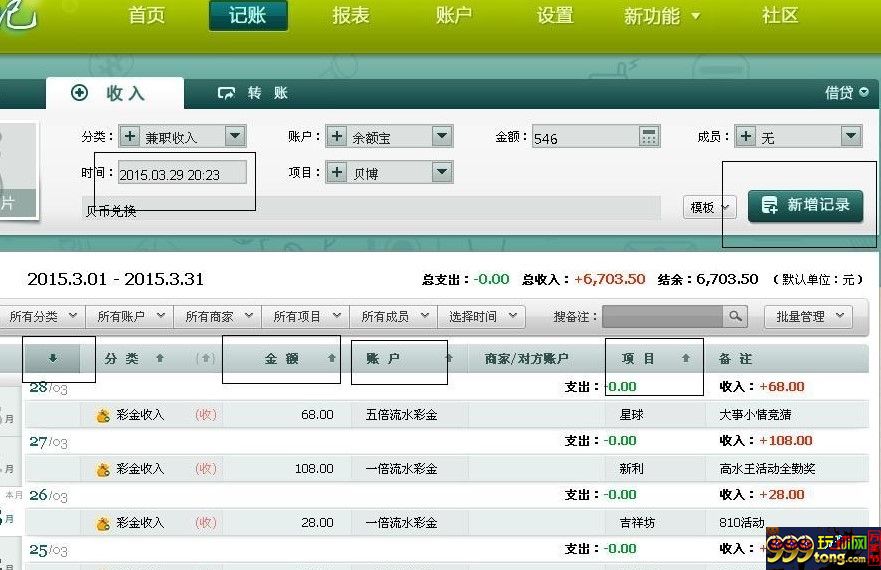The height and width of the screenshot is (570, 881).
Task: Click the income-type sort arrow in parentheses
Action: (x=205, y=359)
